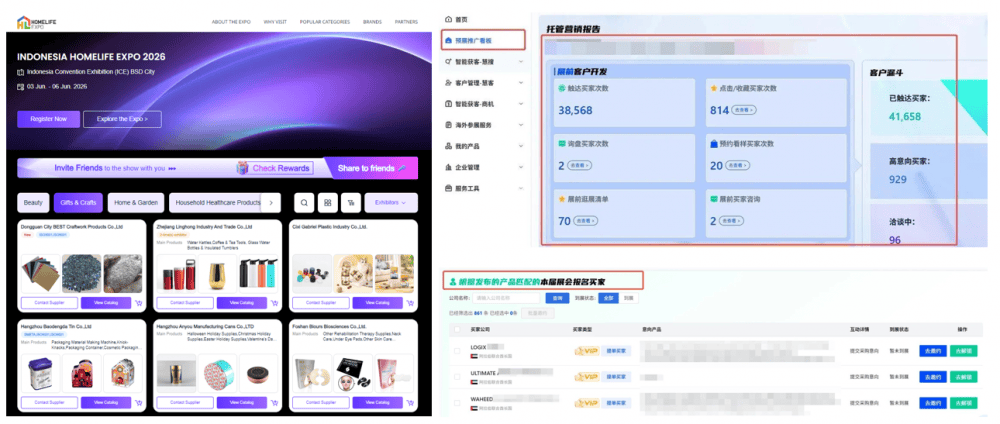Expand 智能获客-商机 sidebar chevron
The height and width of the screenshot is (424, 1000).
click(x=521, y=104)
